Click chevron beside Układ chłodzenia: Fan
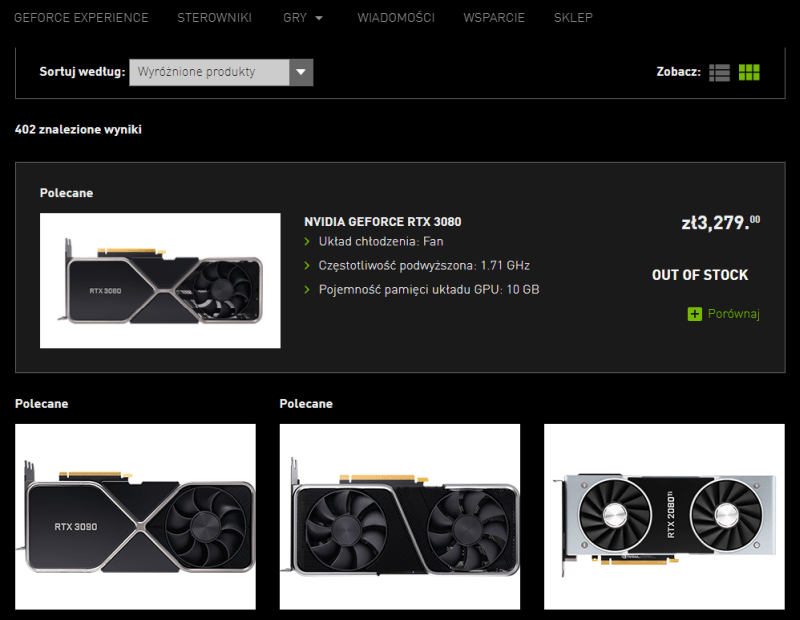The image size is (800, 620). pos(308,242)
